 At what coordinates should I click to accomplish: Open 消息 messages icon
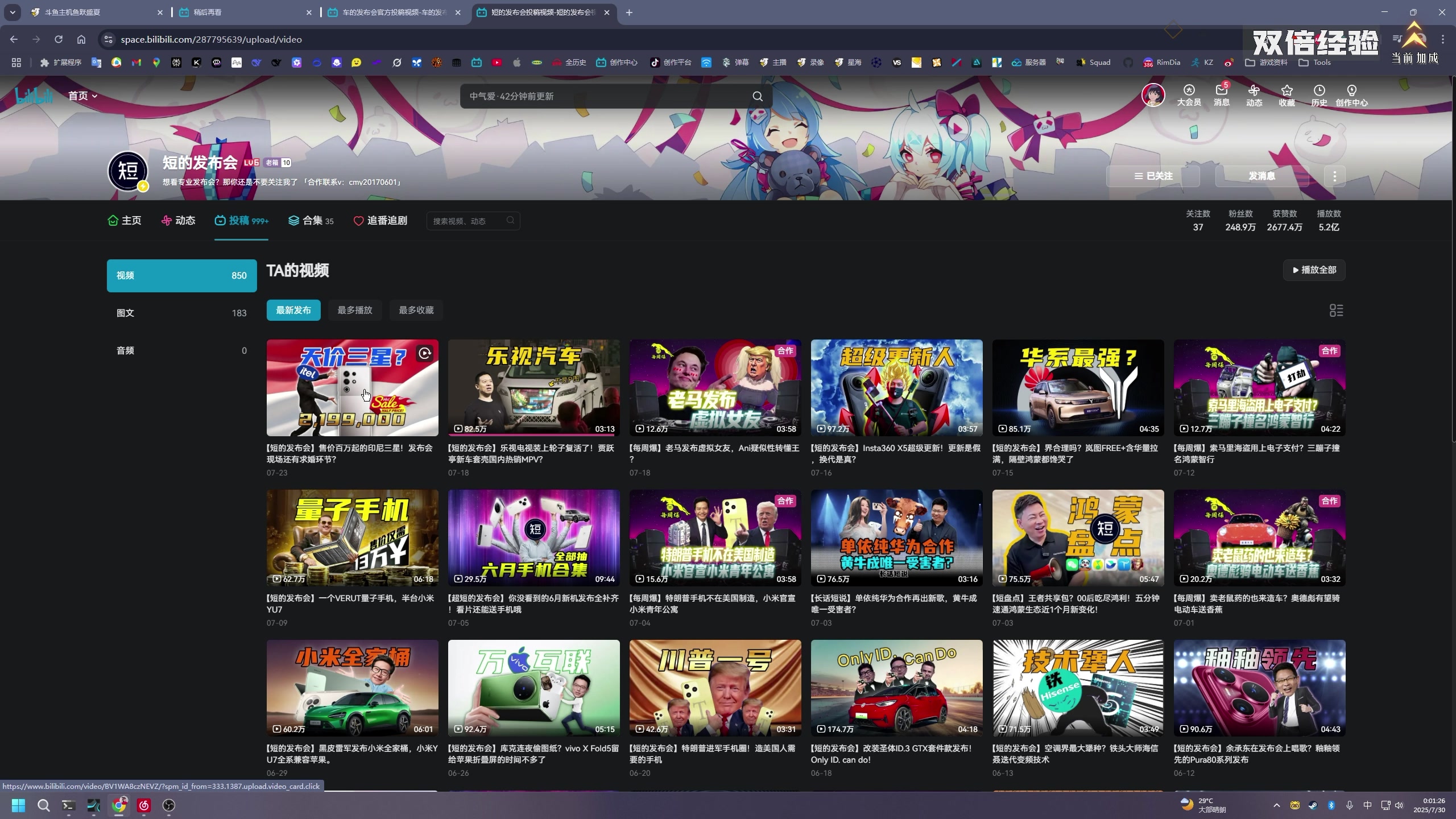pyautogui.click(x=1221, y=96)
